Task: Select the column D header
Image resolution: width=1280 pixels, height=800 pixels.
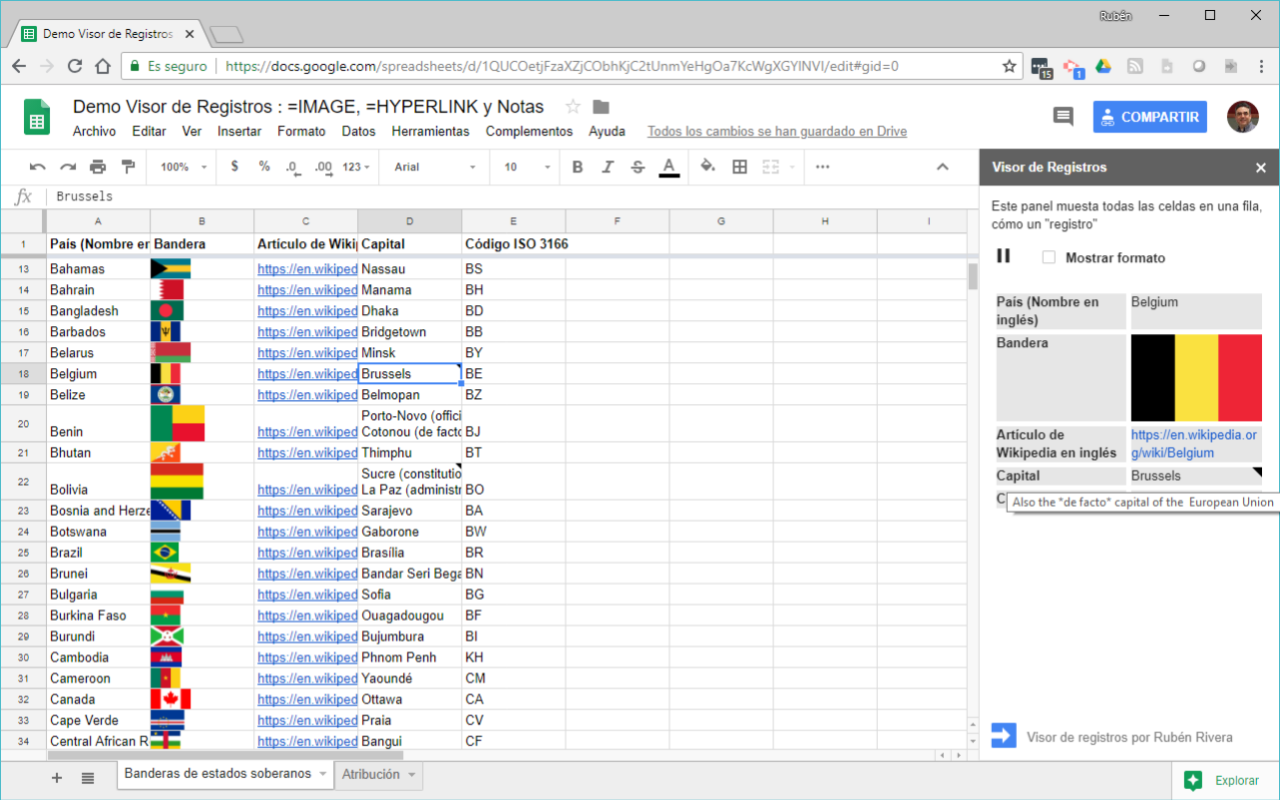Action: (x=410, y=220)
